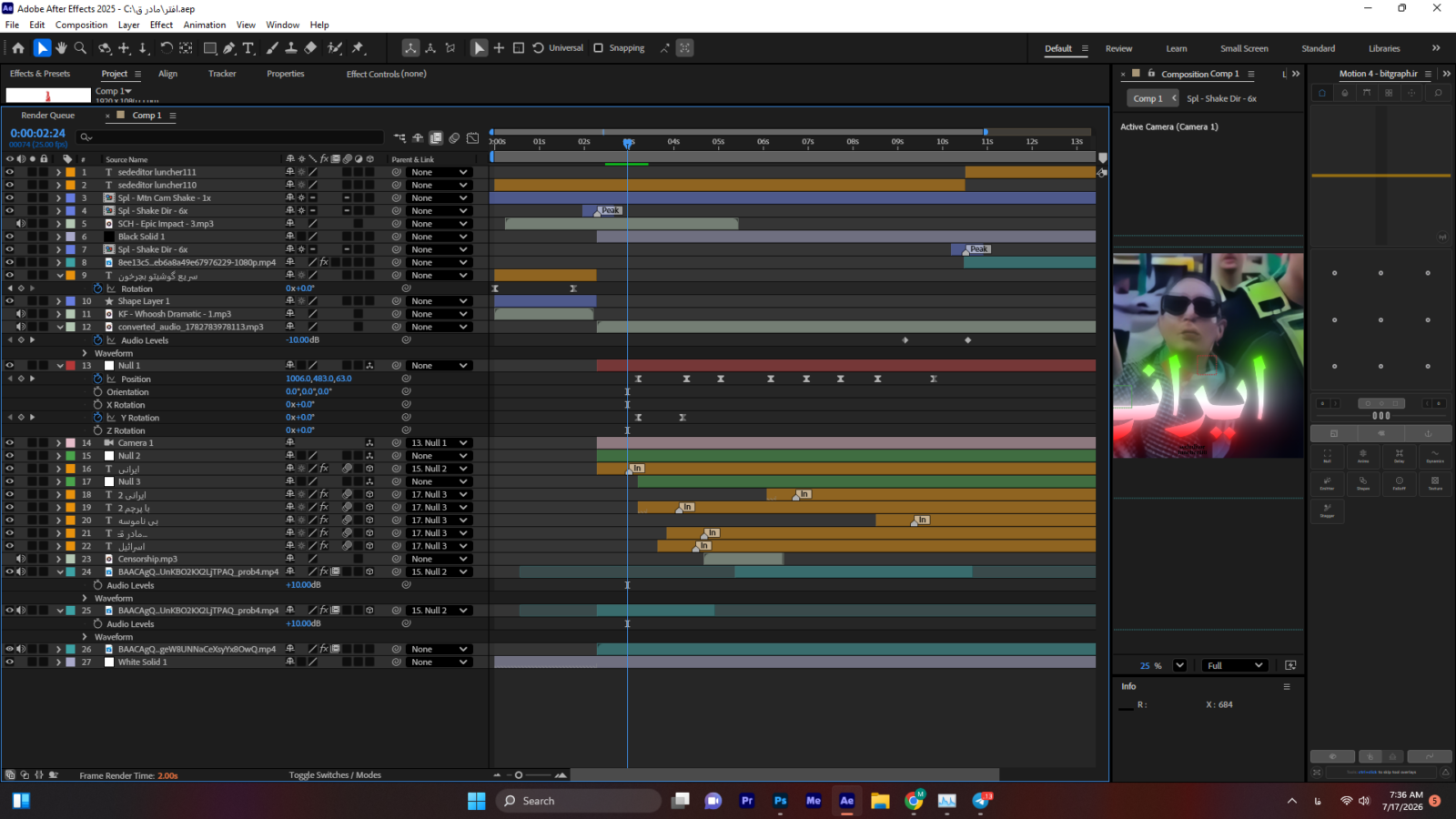This screenshot has width=1456, height=819.
Task: Hide the Camera 1 layer
Action: click(10, 443)
